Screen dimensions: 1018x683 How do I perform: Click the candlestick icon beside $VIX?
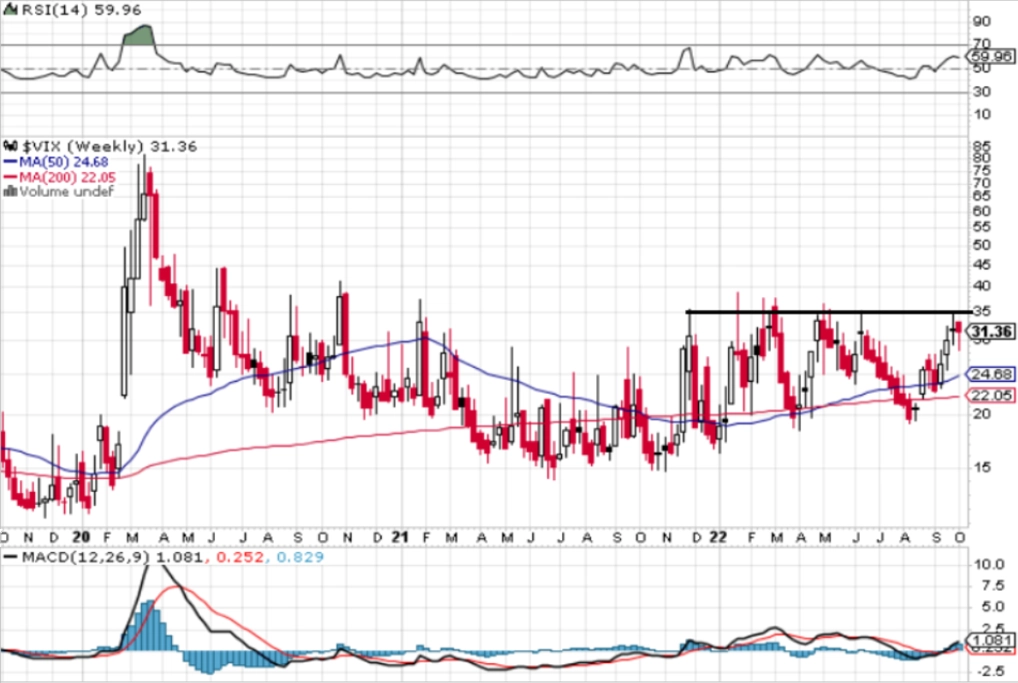[x=11, y=146]
